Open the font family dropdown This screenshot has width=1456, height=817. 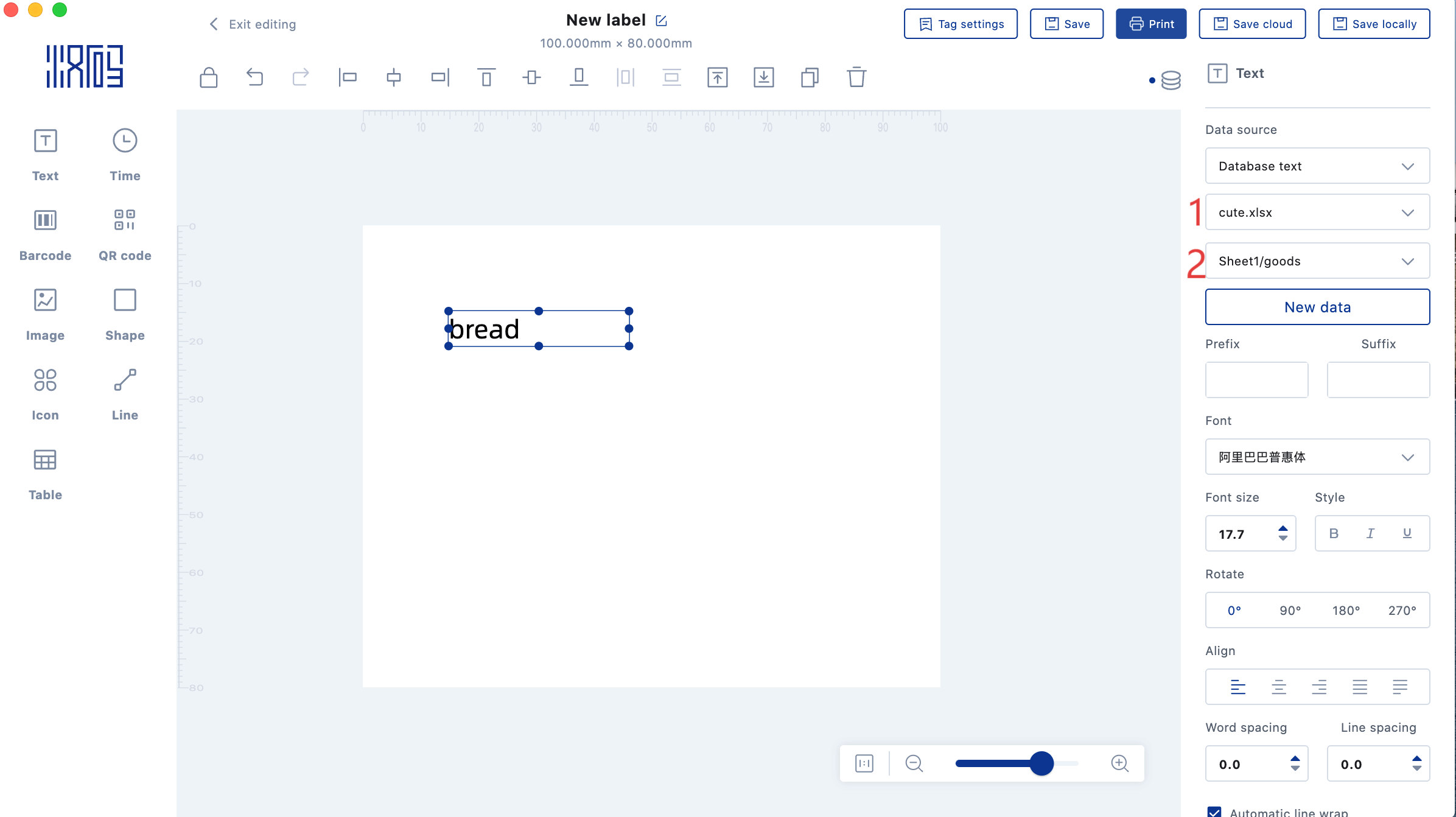click(1317, 457)
